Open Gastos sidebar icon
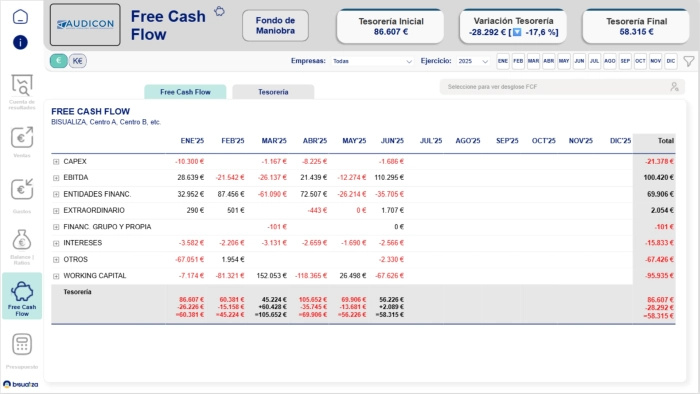Viewport: 700px width, 394px height. point(22,189)
